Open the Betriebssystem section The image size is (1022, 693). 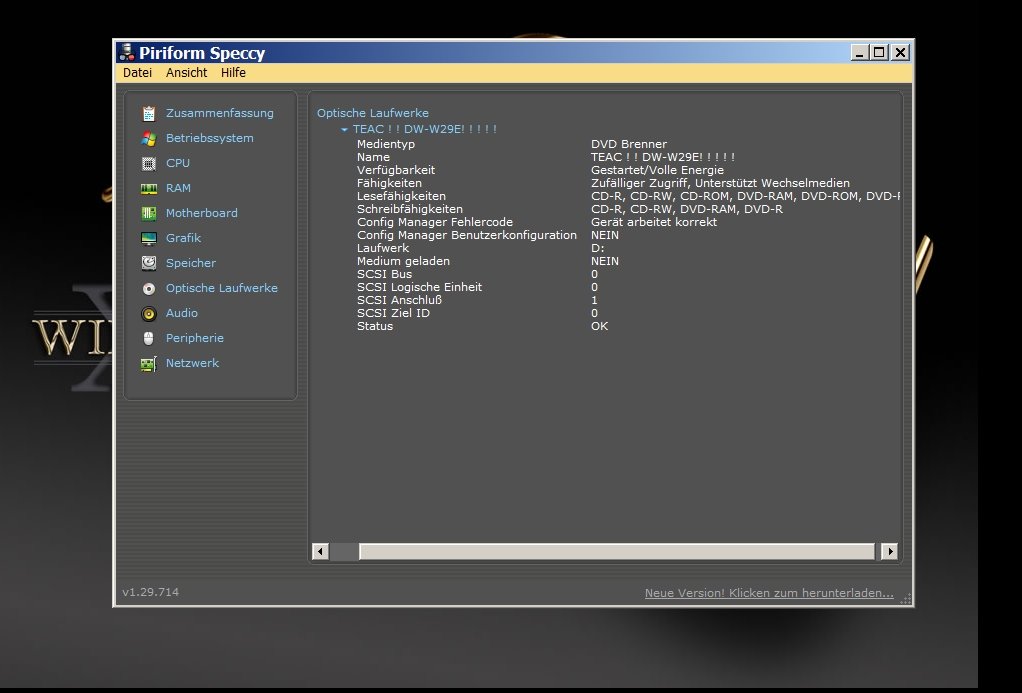[209, 138]
